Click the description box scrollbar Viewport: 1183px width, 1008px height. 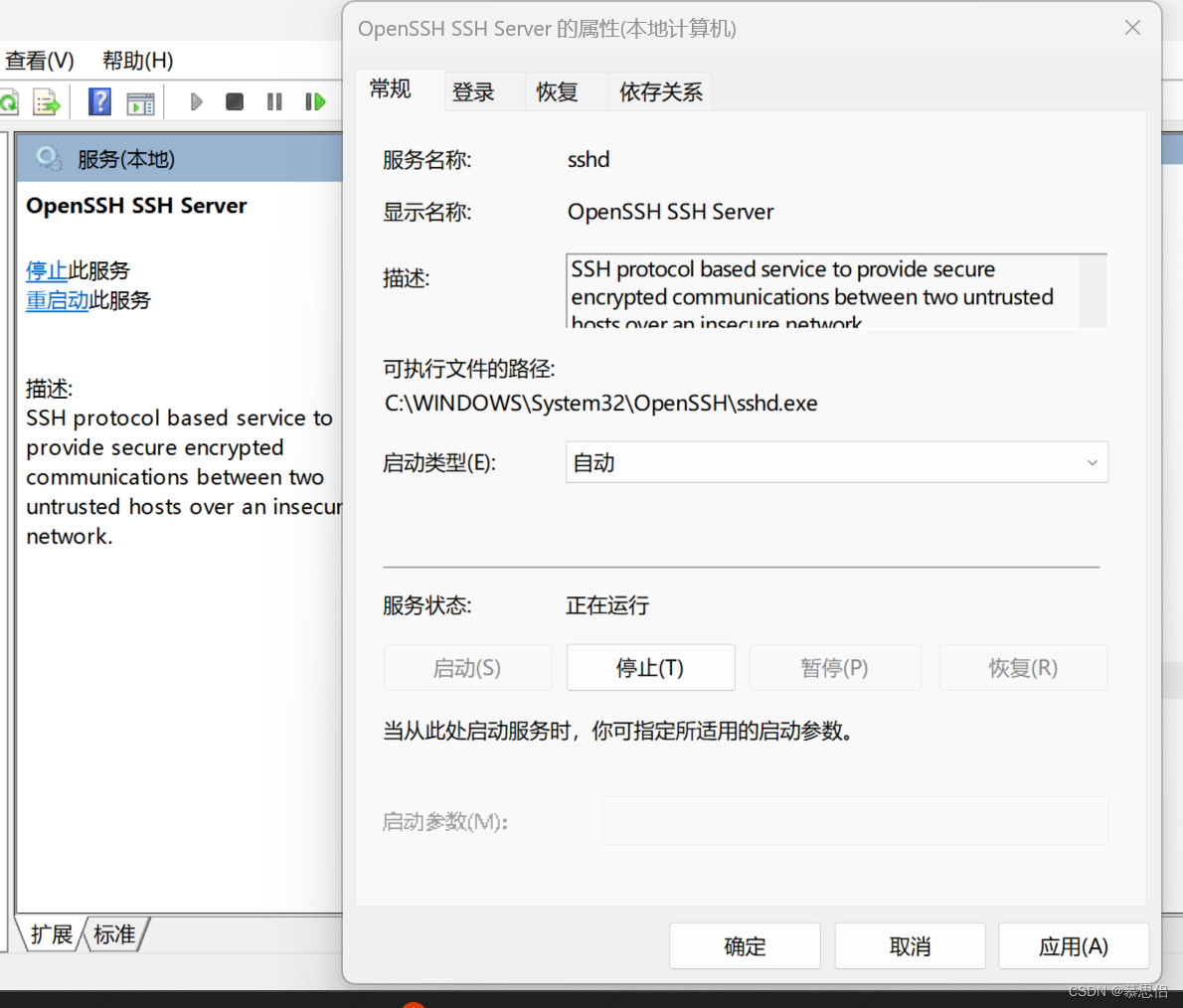1093,290
